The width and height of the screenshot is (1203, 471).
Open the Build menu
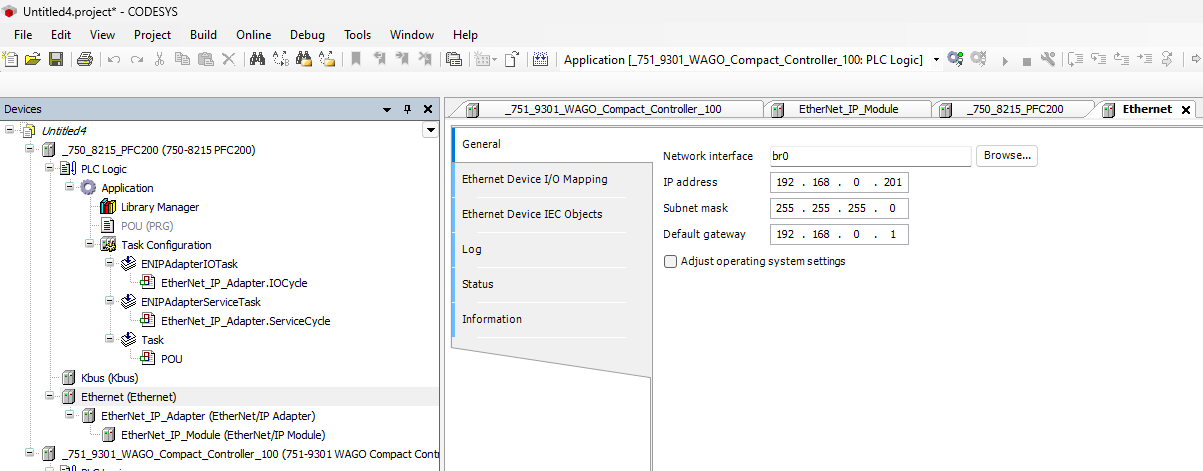click(x=203, y=34)
